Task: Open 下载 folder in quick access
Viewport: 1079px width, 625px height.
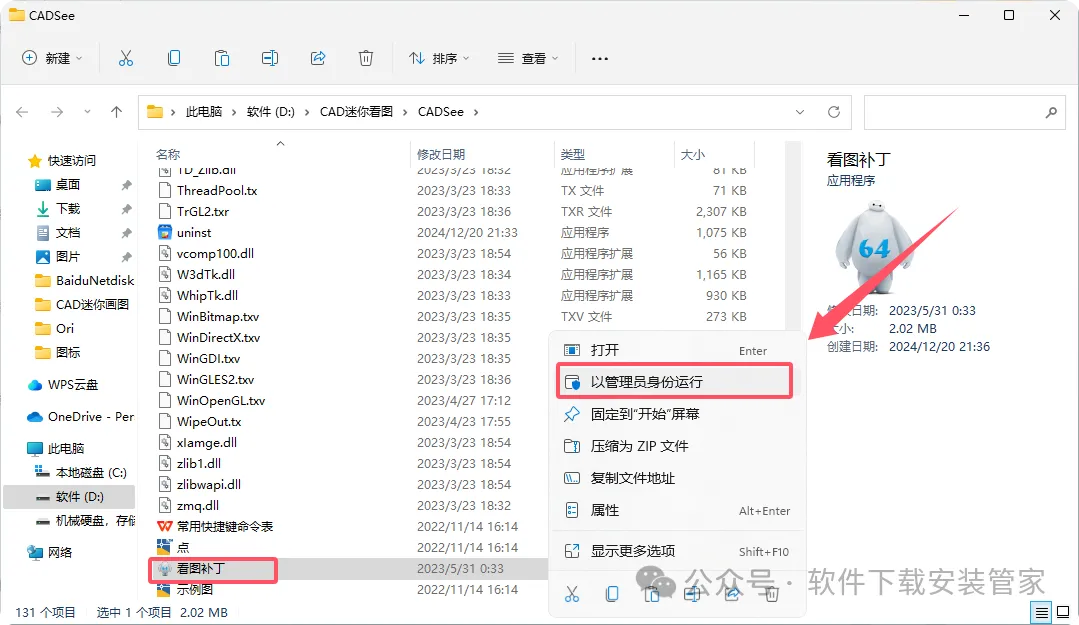Action: click(x=67, y=209)
